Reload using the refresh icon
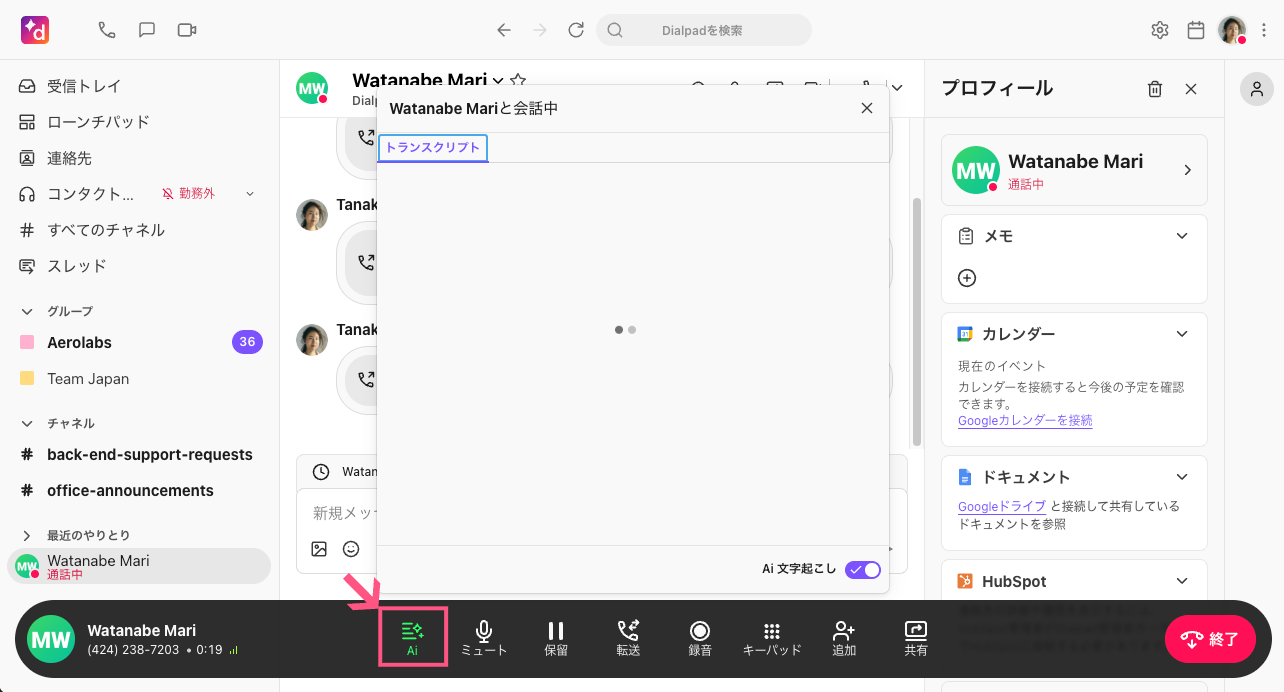Viewport: 1284px width, 692px height. 576,30
